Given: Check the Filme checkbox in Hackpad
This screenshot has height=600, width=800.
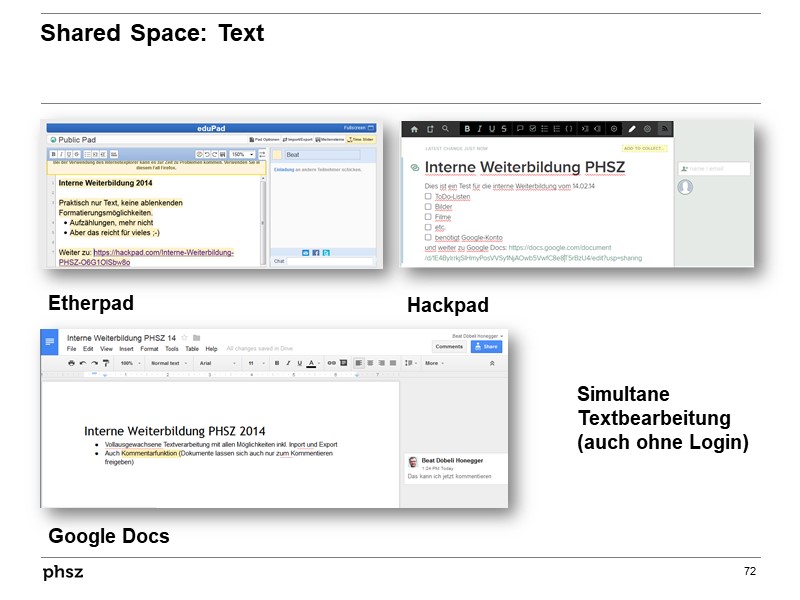Looking at the screenshot, I should (x=426, y=216).
